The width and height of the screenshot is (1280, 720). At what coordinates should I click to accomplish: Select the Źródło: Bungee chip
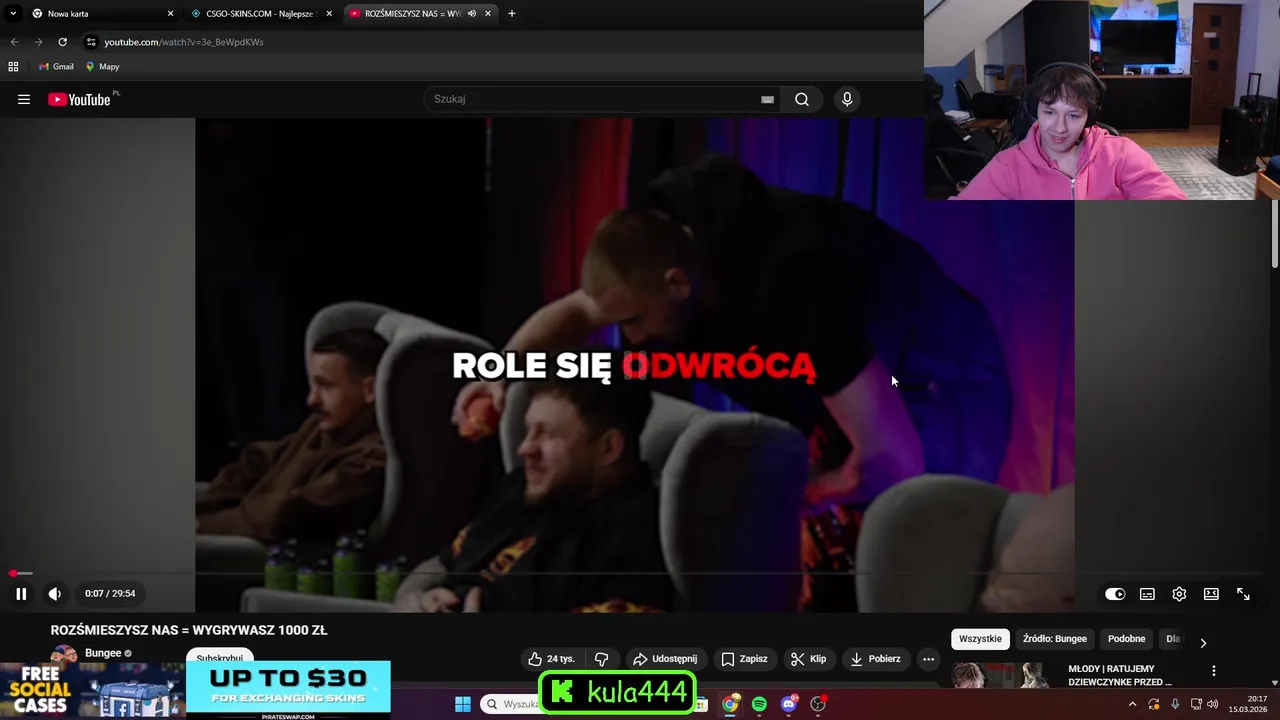pyautogui.click(x=1054, y=639)
